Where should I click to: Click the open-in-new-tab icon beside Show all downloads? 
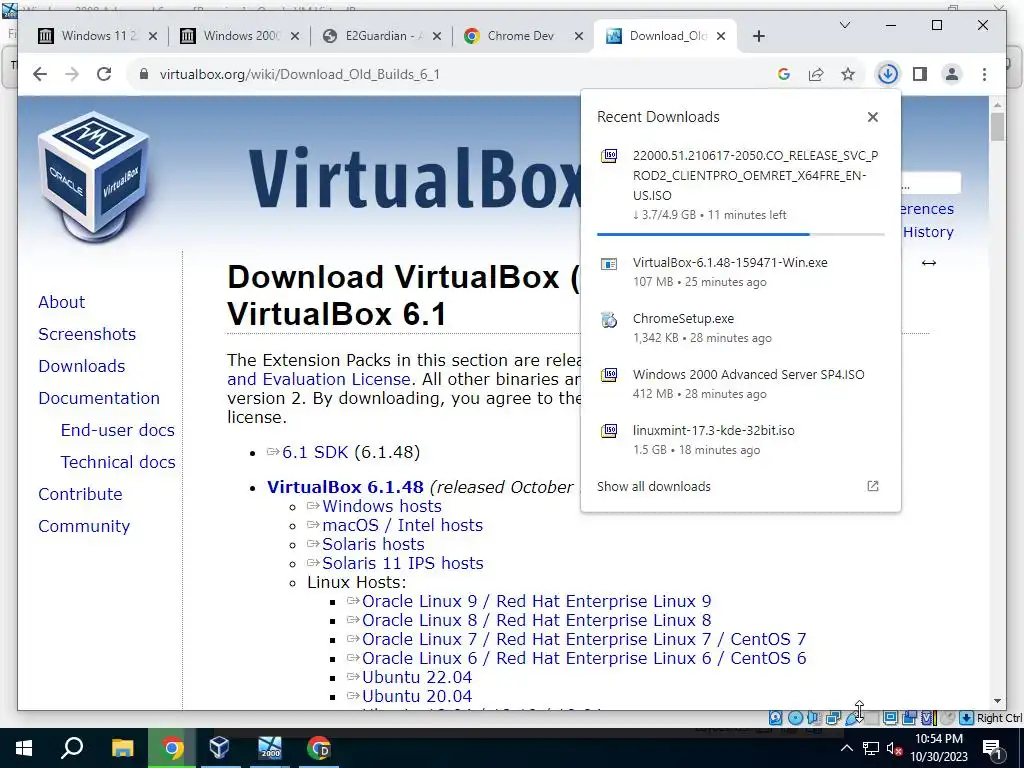click(x=872, y=486)
